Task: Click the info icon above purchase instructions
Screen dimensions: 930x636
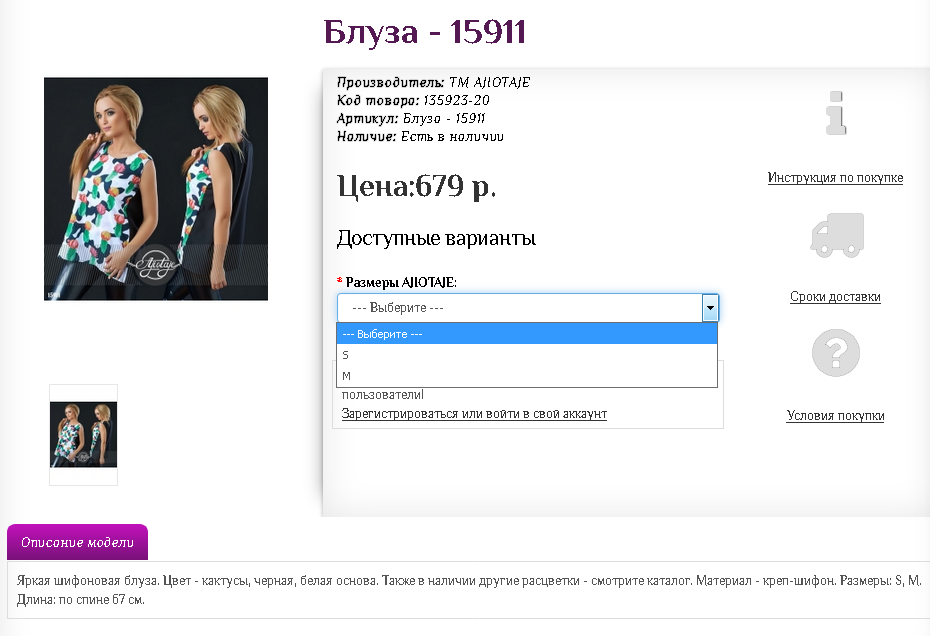Action: tap(835, 113)
